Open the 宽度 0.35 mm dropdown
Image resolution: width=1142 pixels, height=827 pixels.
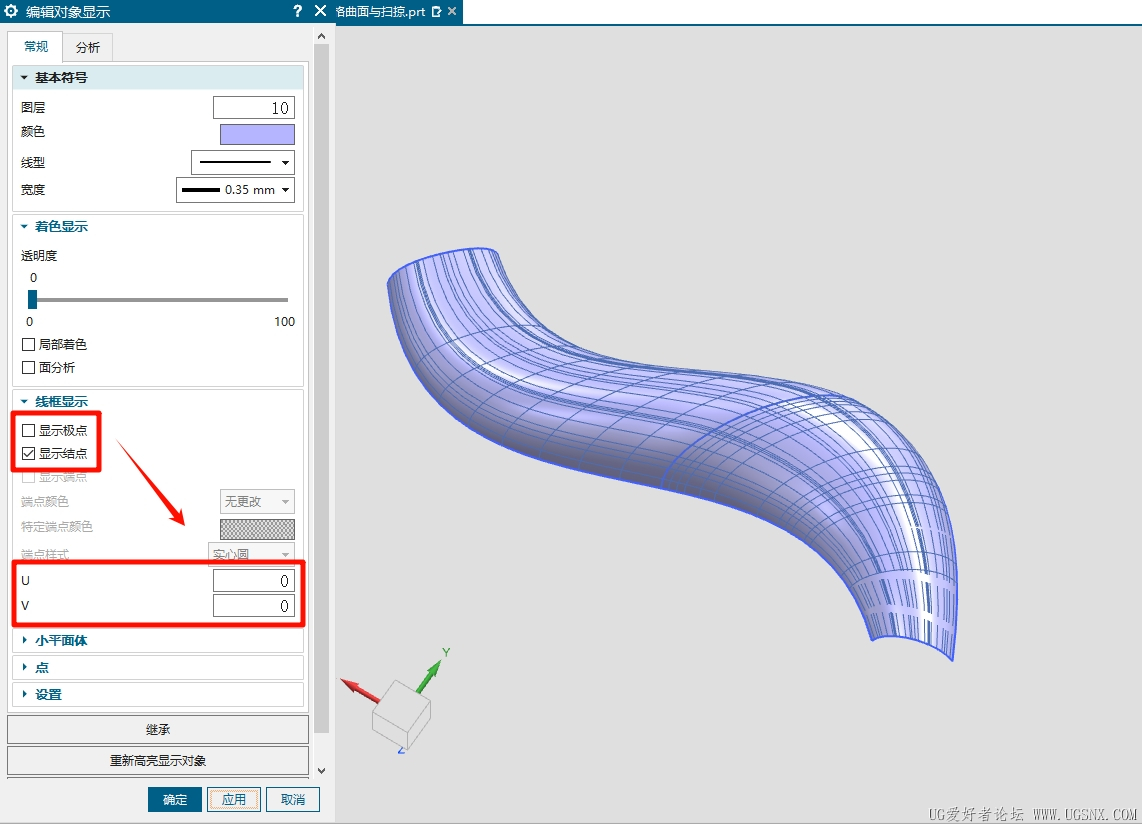[x=235, y=190]
